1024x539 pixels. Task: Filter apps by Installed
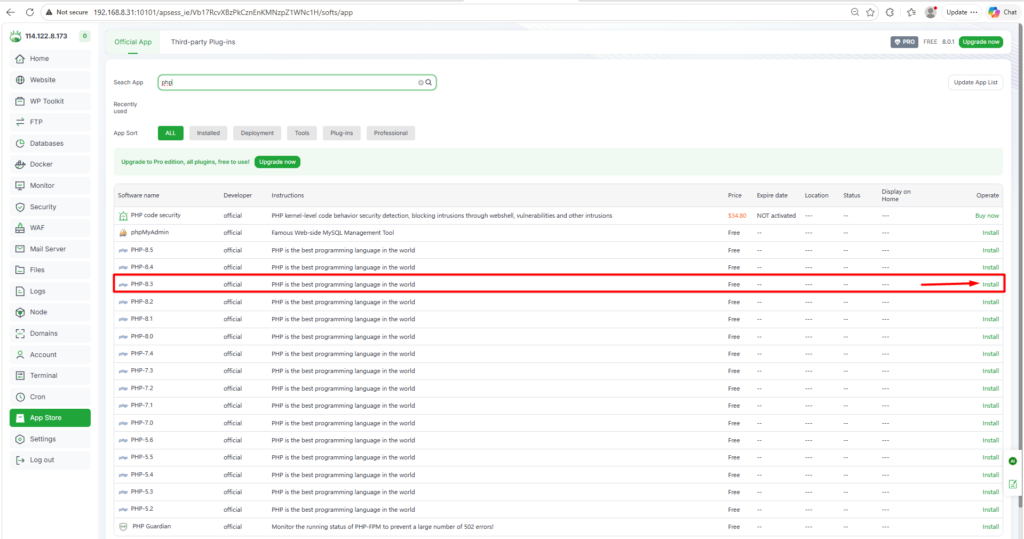(x=208, y=133)
